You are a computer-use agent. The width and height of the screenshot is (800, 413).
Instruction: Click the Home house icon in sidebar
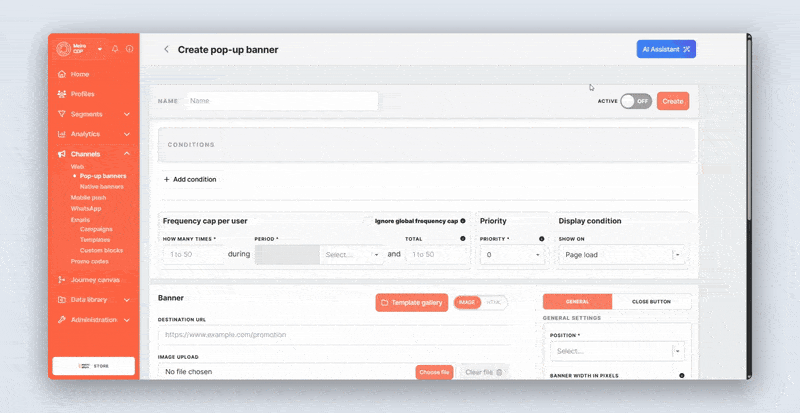tap(62, 74)
